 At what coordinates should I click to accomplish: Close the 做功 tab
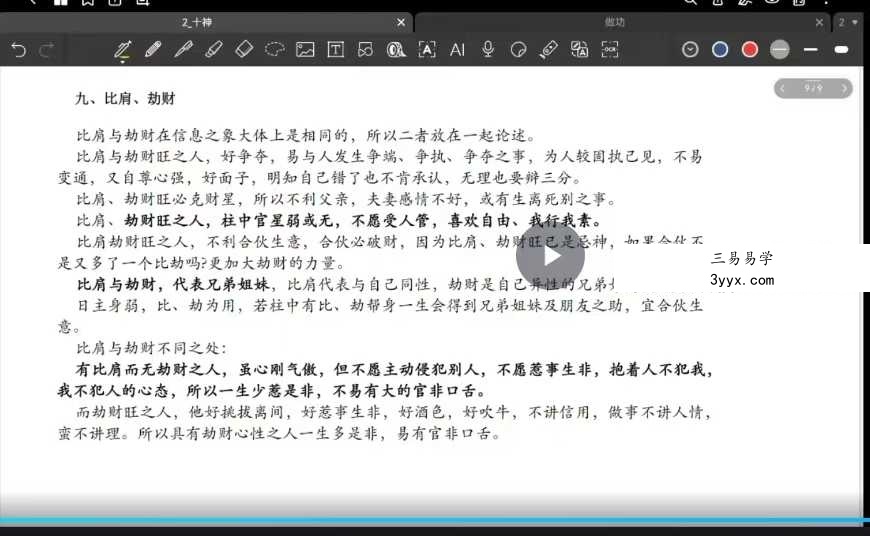pos(820,22)
